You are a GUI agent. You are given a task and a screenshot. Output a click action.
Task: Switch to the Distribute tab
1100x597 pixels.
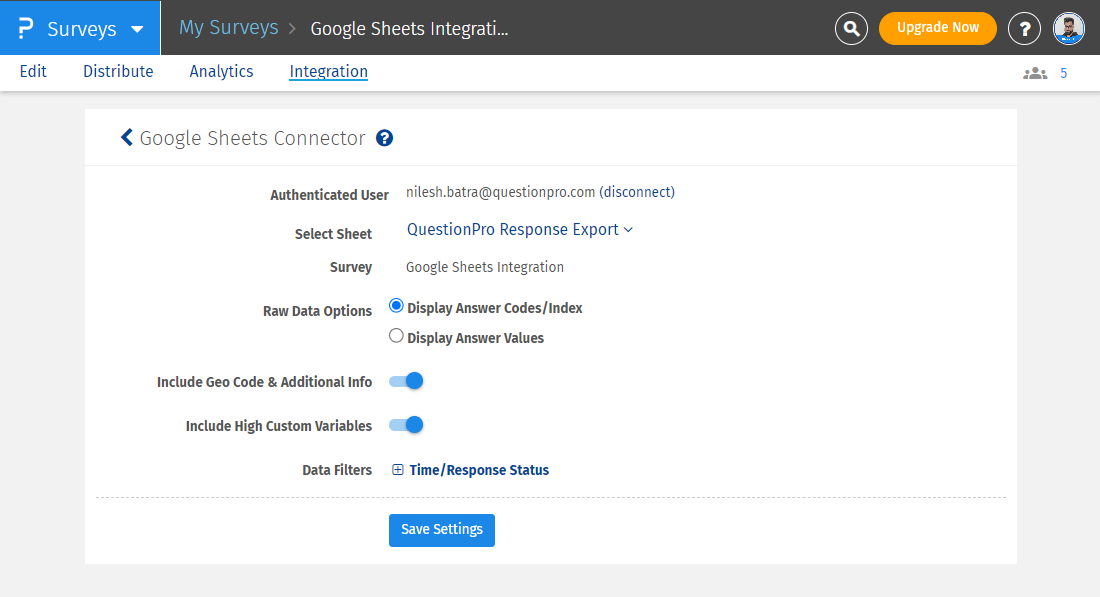pyautogui.click(x=118, y=72)
